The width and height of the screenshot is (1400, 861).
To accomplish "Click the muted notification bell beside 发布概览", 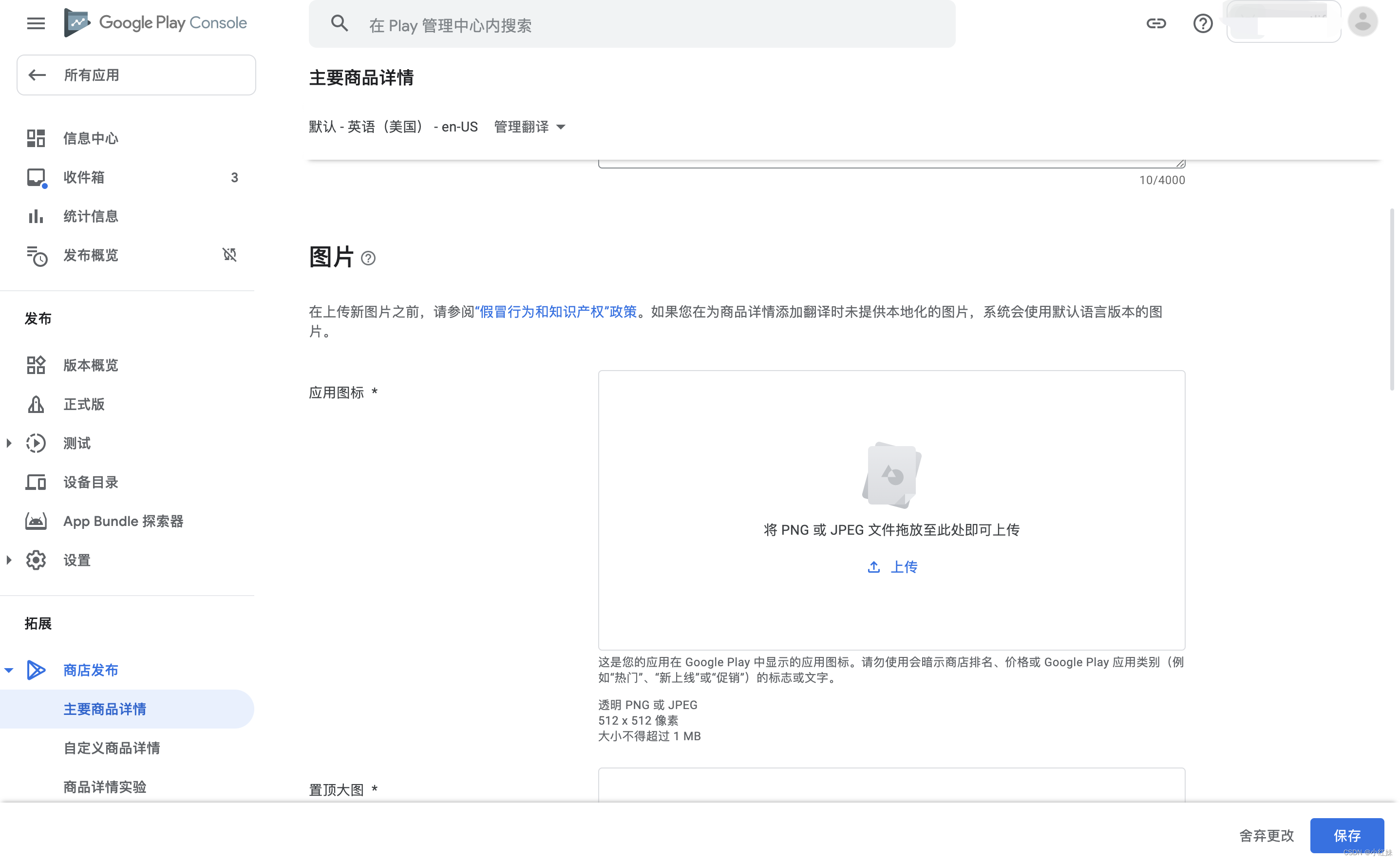I will [x=229, y=255].
